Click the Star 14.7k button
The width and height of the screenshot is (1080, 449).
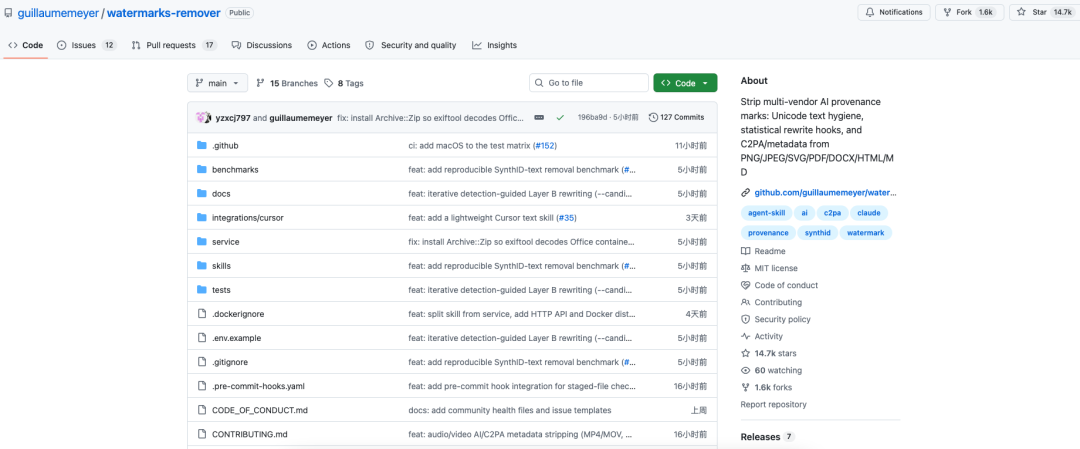(x=1044, y=12)
